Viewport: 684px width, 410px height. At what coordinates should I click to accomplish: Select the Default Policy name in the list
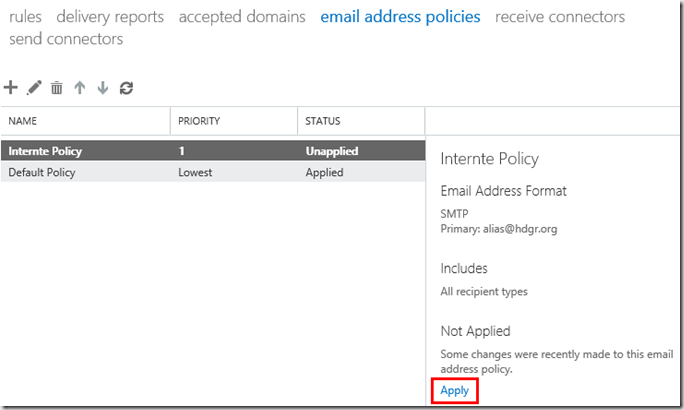[43, 172]
